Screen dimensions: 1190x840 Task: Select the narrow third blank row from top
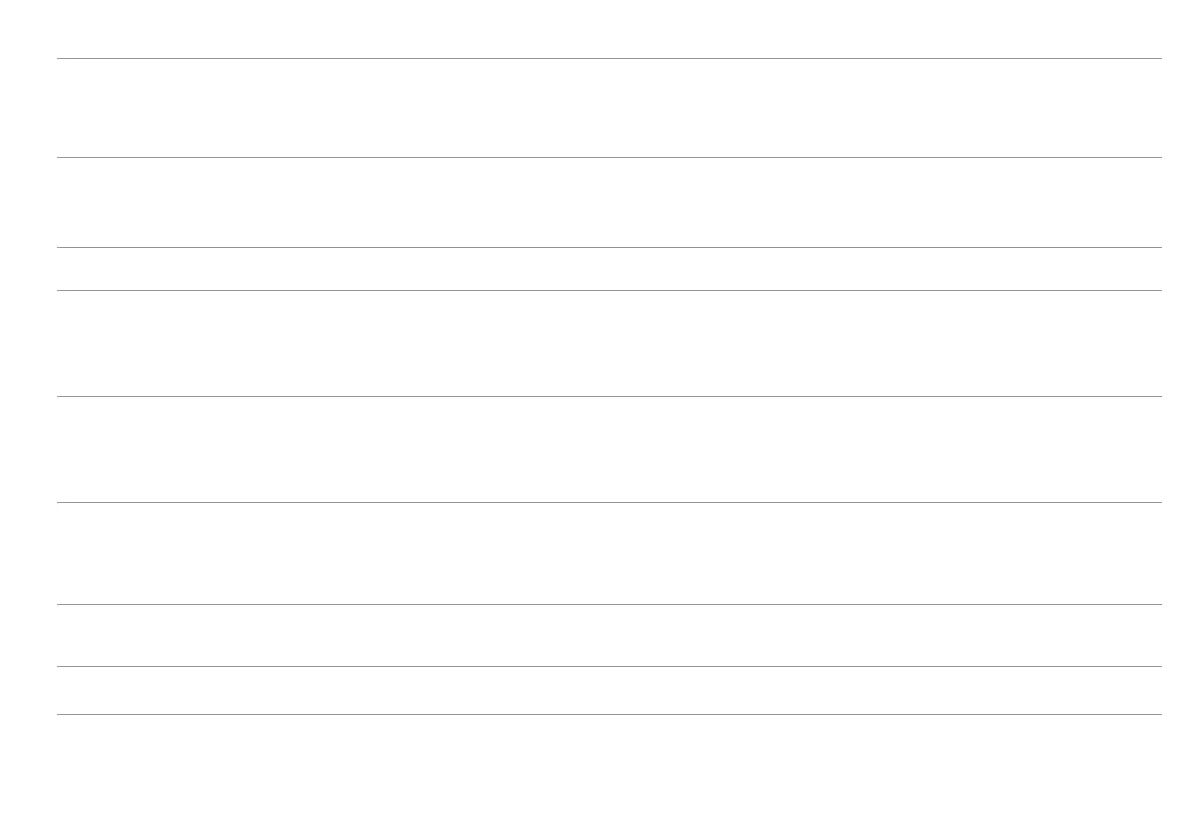(x=609, y=269)
